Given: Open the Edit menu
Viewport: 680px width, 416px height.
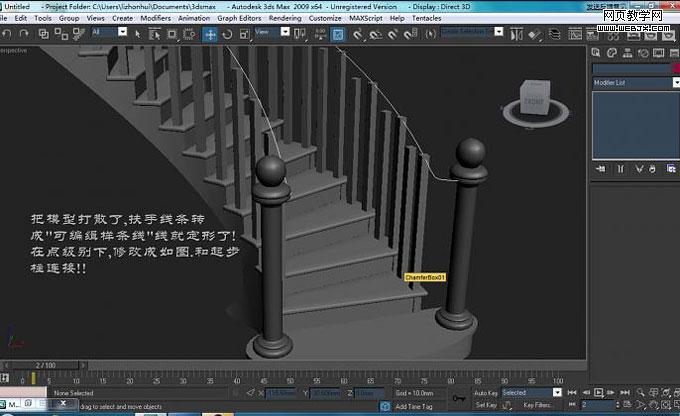Looking at the screenshot, I should pyautogui.click(x=21, y=18).
